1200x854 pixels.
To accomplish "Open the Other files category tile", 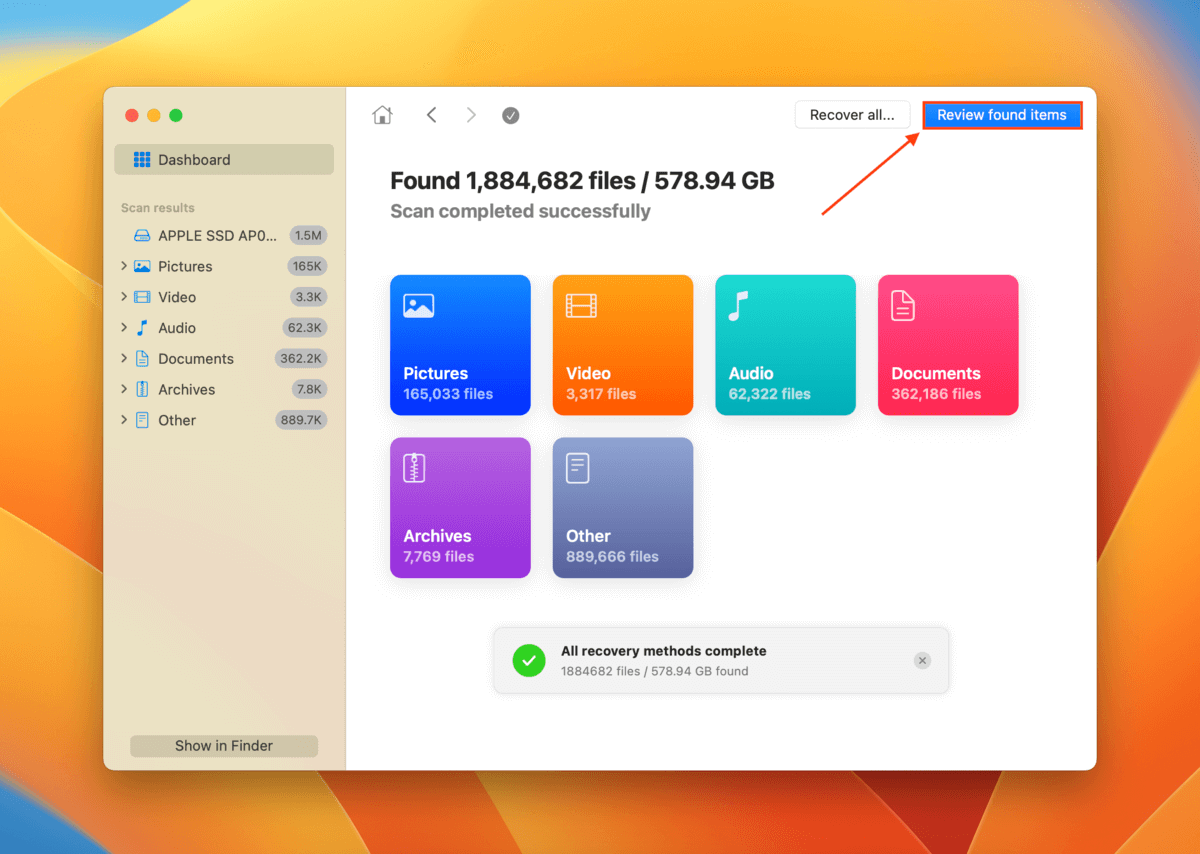I will 622,507.
